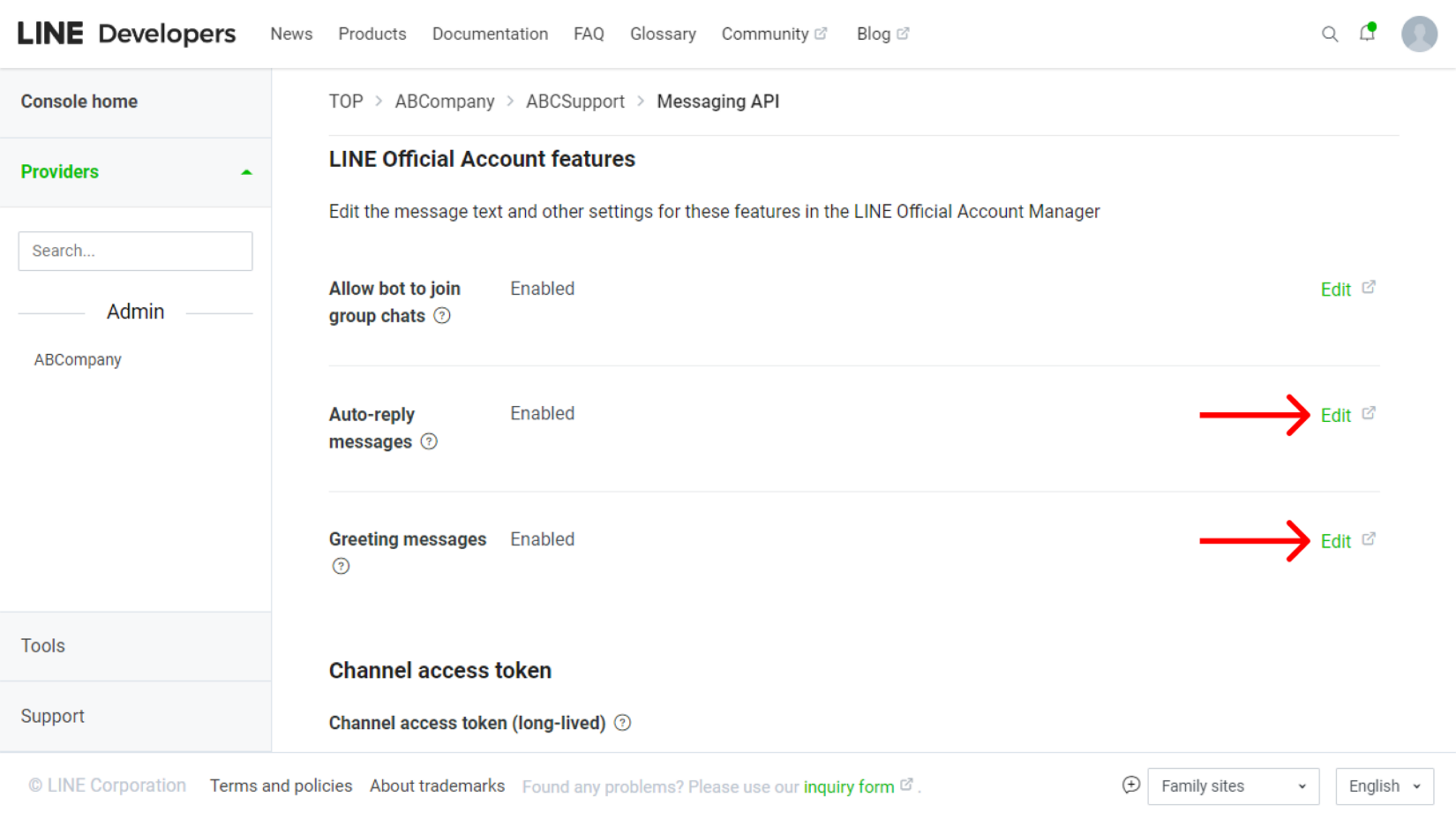Click the external link icon beside Community

click(x=822, y=33)
